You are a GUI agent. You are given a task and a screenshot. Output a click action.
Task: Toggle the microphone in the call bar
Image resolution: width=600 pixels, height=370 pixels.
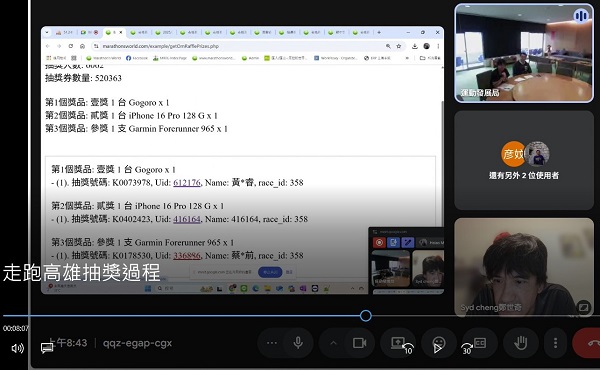298,343
